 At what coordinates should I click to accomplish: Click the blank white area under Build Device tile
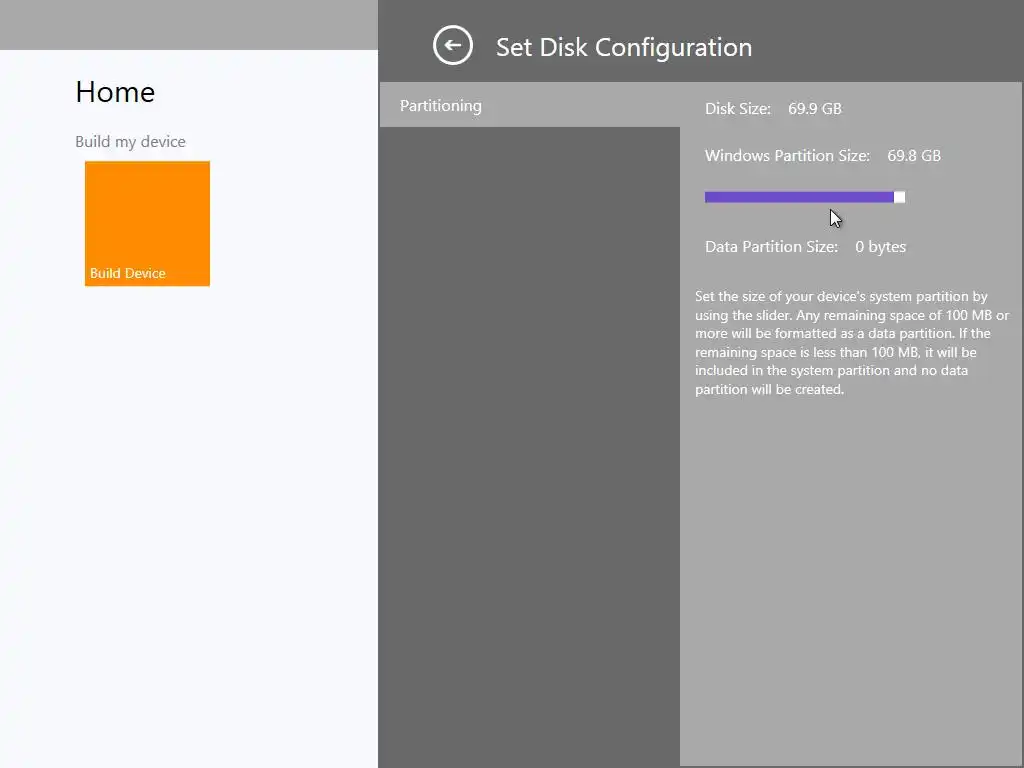[188, 500]
